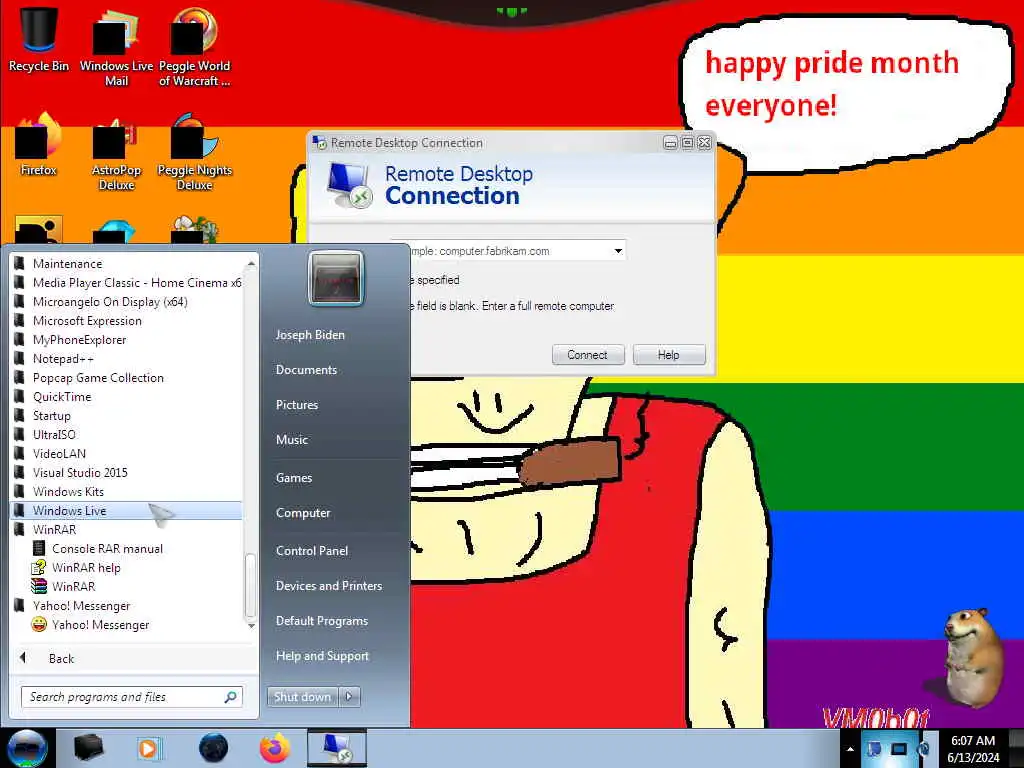Open Documents from Start menu

(x=306, y=370)
